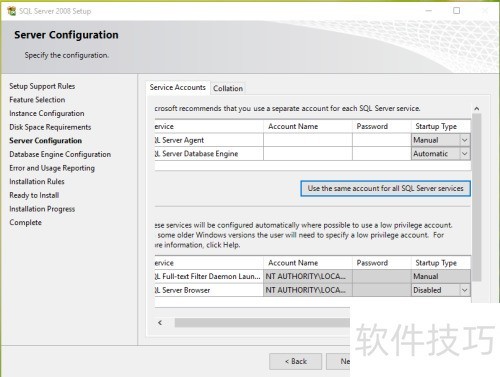Click the vertical scrollbar thumb
500x377 pixels.
[x=477, y=197]
